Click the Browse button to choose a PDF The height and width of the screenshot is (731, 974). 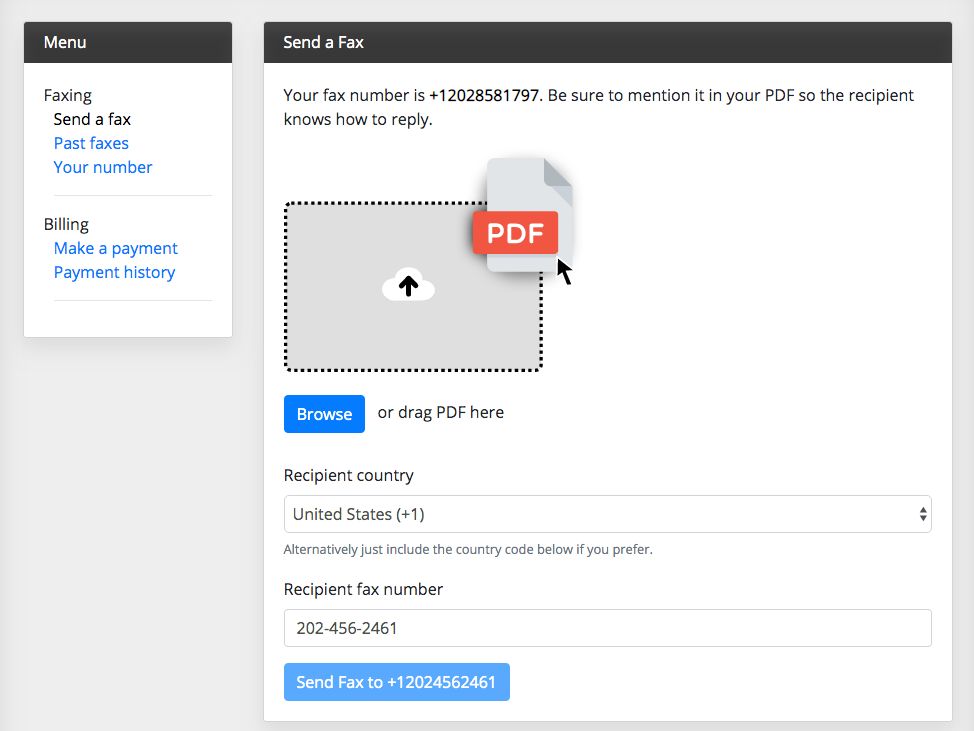tap(324, 413)
